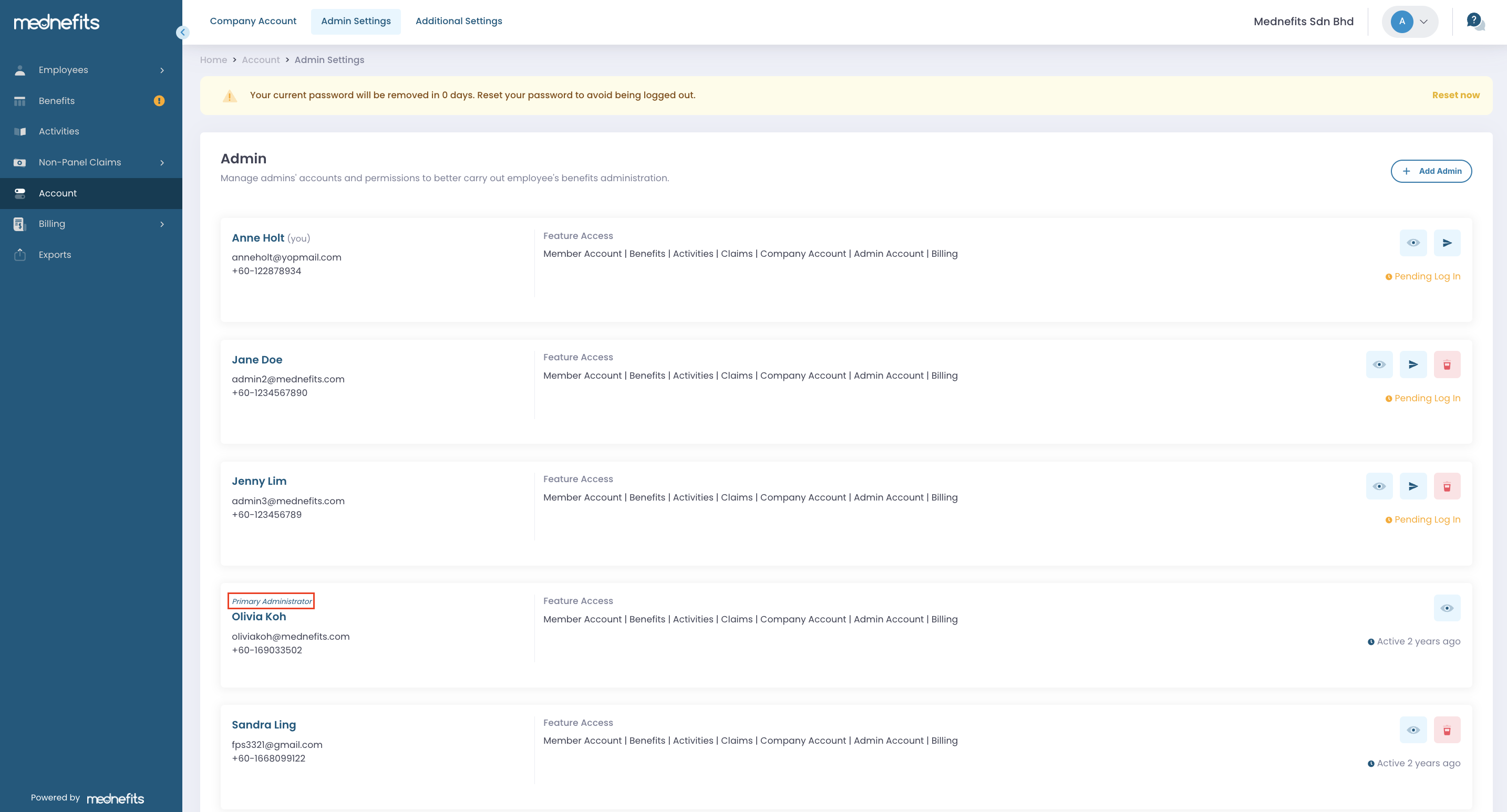Click Pending Log In status for Anne Holt

point(1423,276)
